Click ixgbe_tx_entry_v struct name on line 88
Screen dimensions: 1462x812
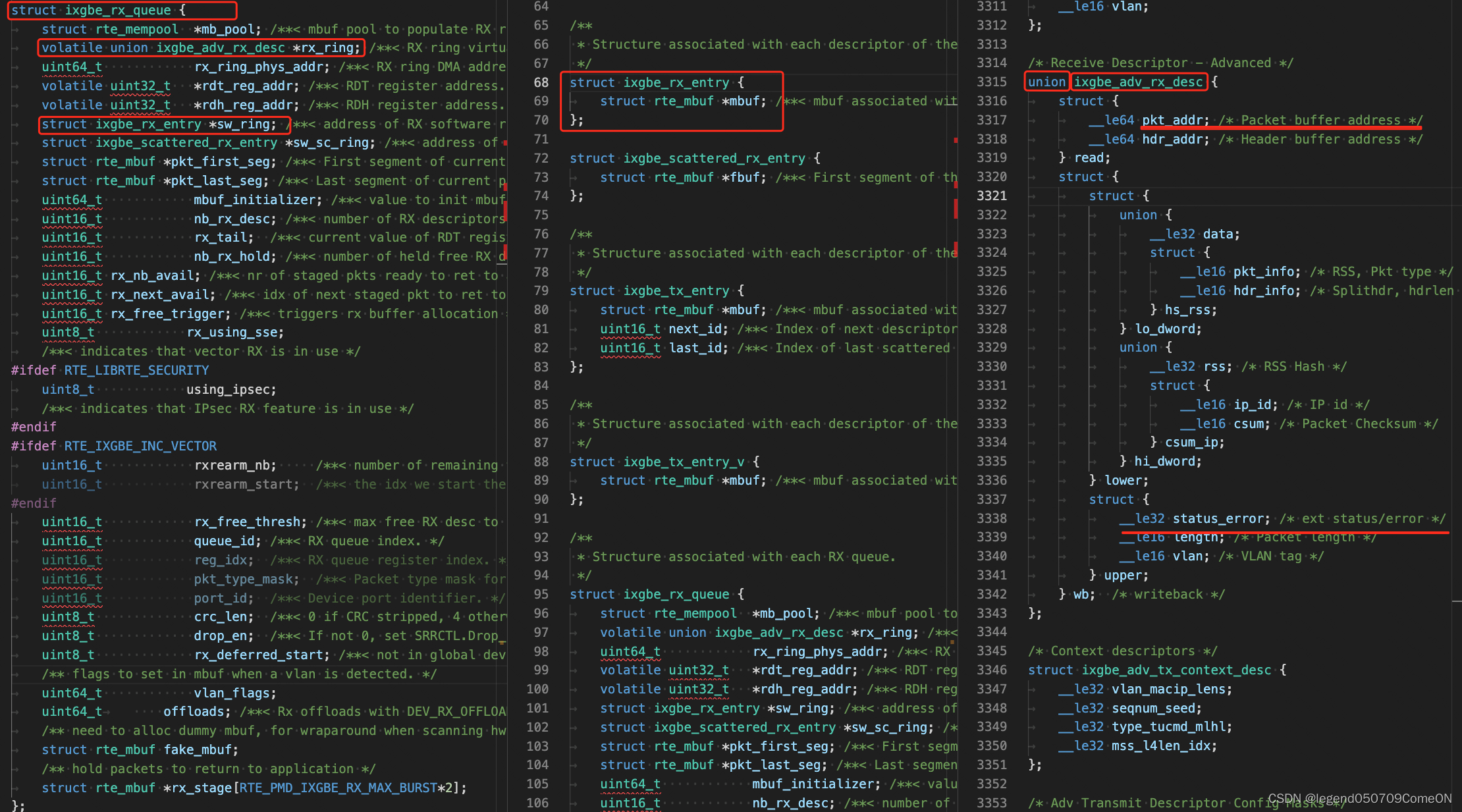[x=684, y=462]
